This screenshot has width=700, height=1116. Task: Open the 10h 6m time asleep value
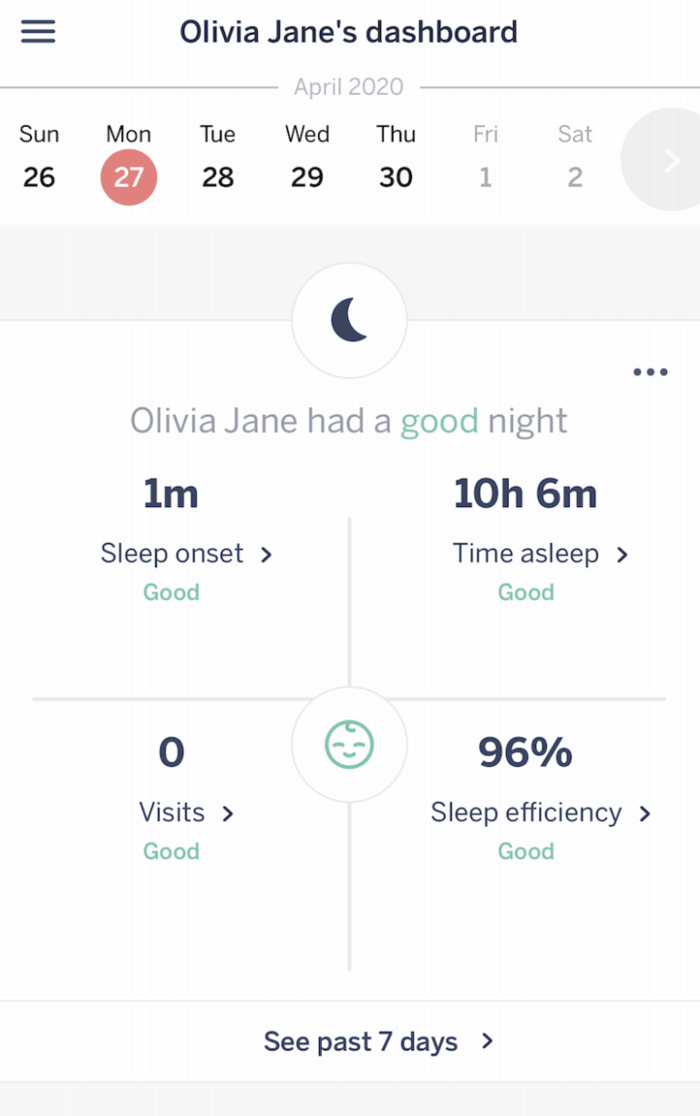[525, 493]
